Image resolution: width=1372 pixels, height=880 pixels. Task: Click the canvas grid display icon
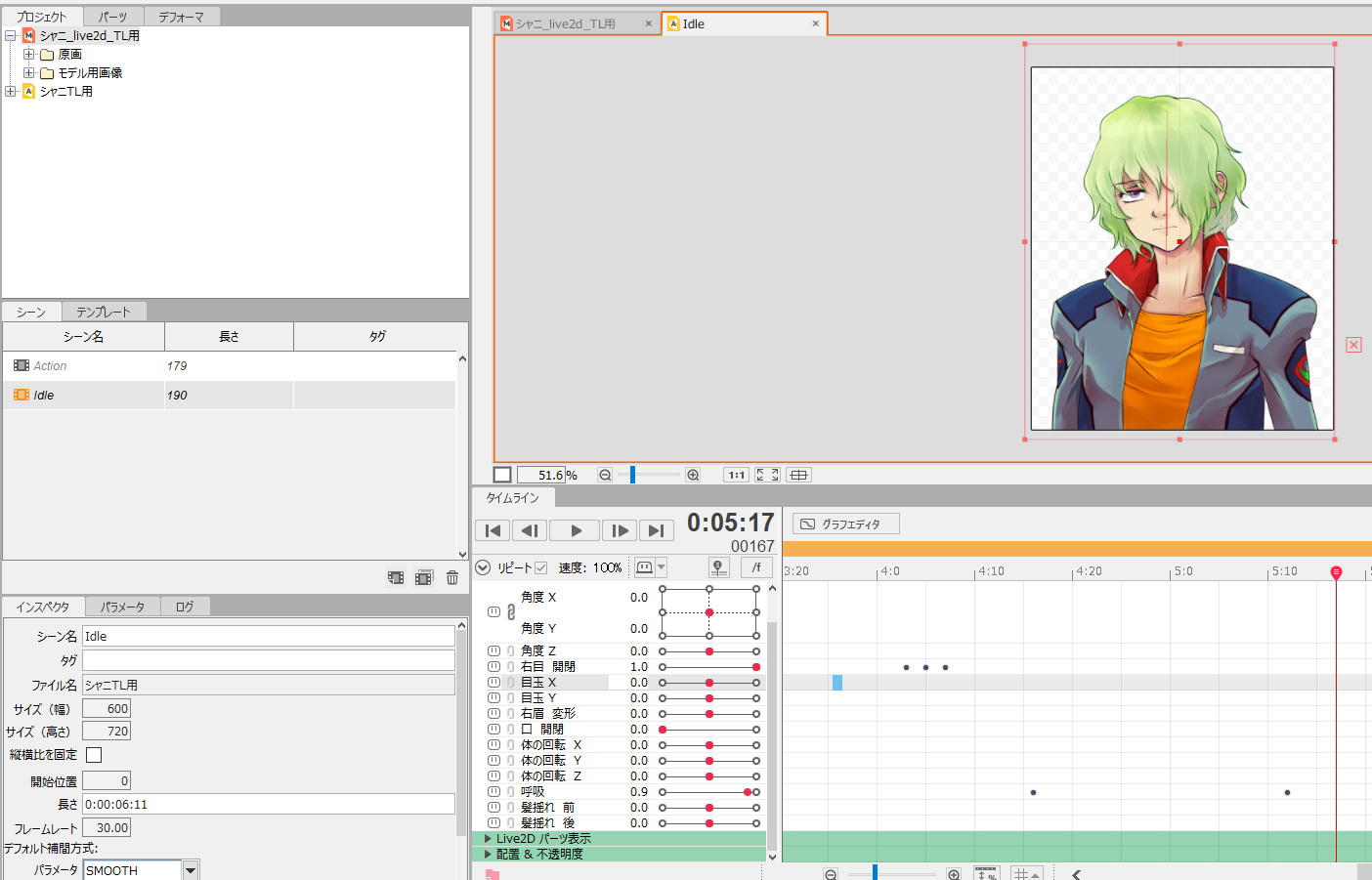798,475
